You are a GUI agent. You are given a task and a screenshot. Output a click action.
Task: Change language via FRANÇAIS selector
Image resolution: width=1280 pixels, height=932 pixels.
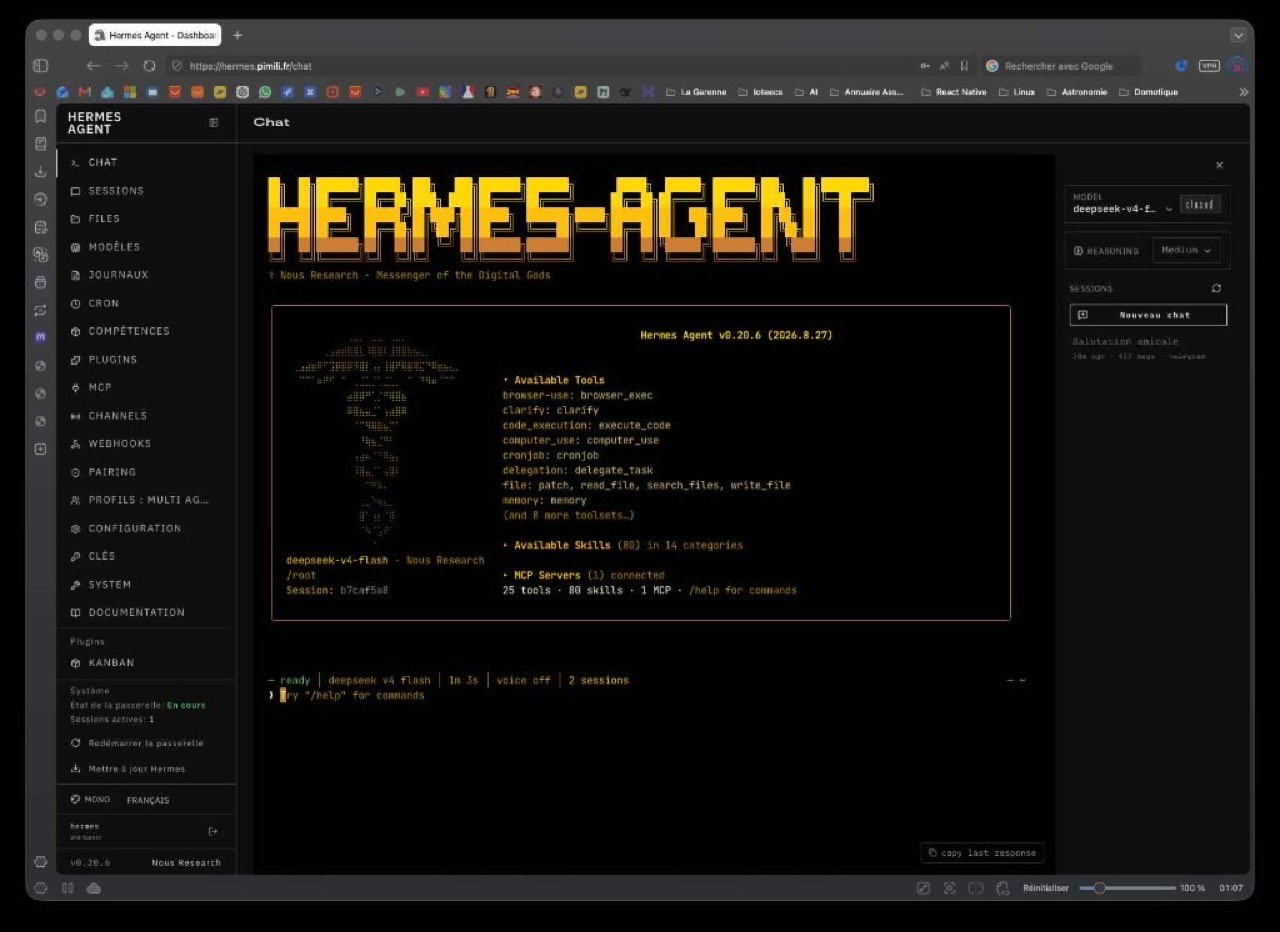click(x=148, y=800)
